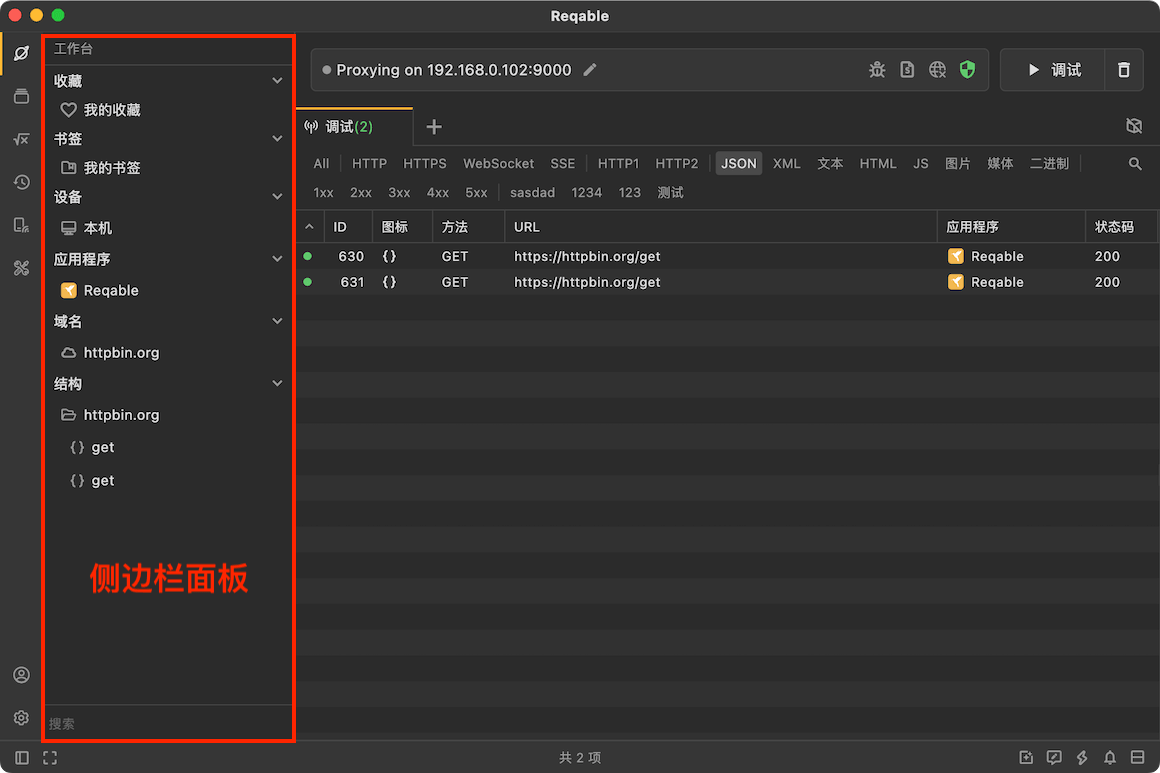
Task: Collapse the 结构 section
Action: 277,383
